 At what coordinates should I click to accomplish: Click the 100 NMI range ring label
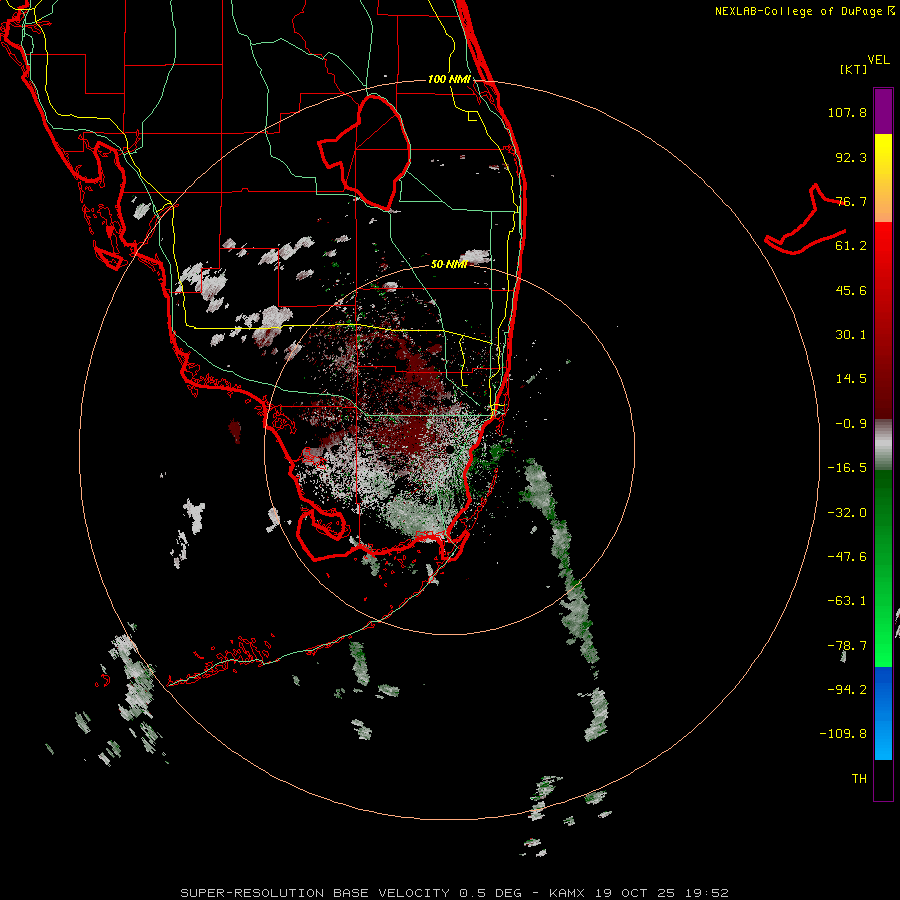(x=449, y=79)
